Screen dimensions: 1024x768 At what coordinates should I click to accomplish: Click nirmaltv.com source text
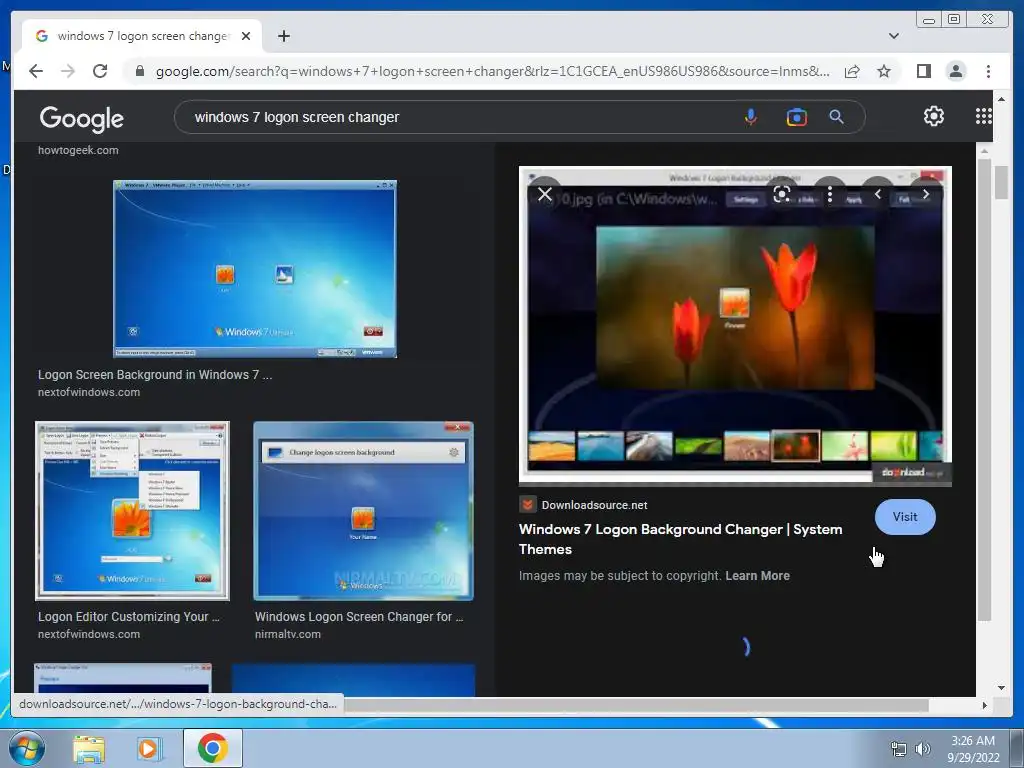pyautogui.click(x=287, y=634)
